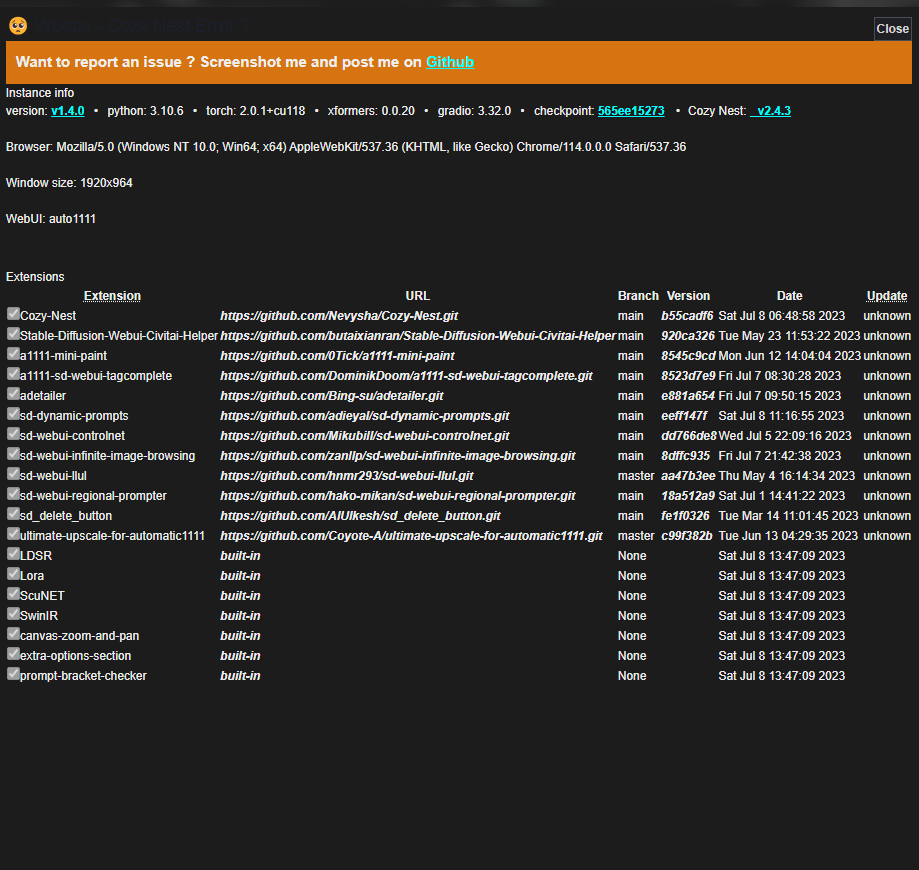Click the zanllp infinite-image-browsing URL

click(397, 456)
